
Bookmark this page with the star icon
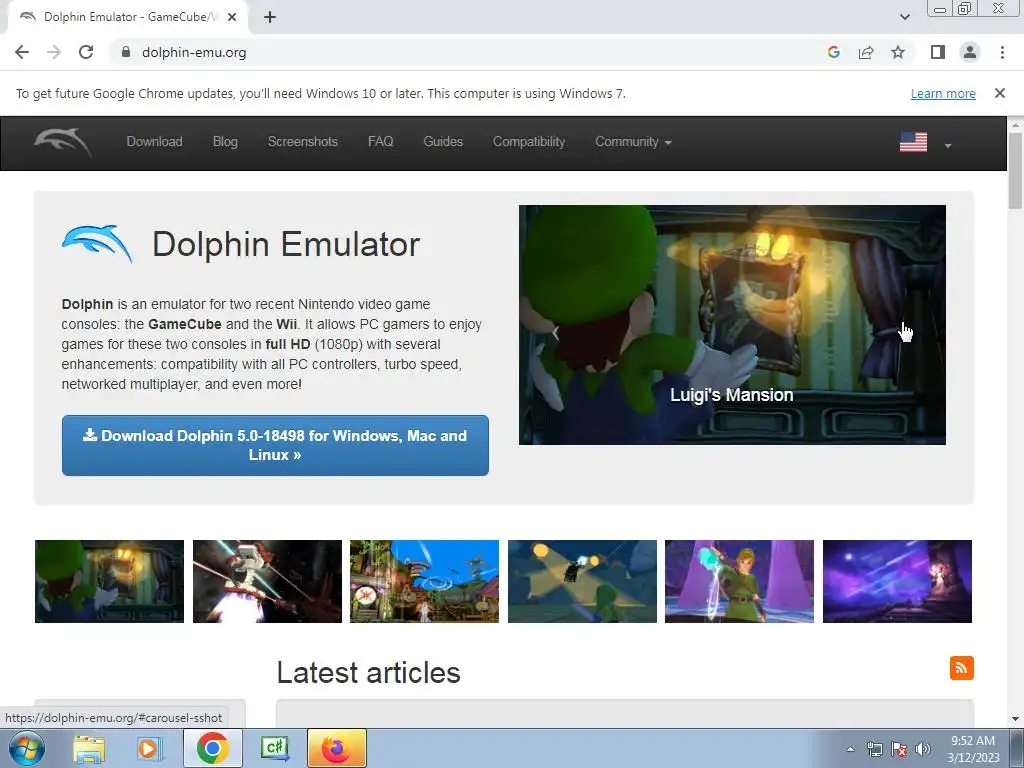tap(898, 52)
